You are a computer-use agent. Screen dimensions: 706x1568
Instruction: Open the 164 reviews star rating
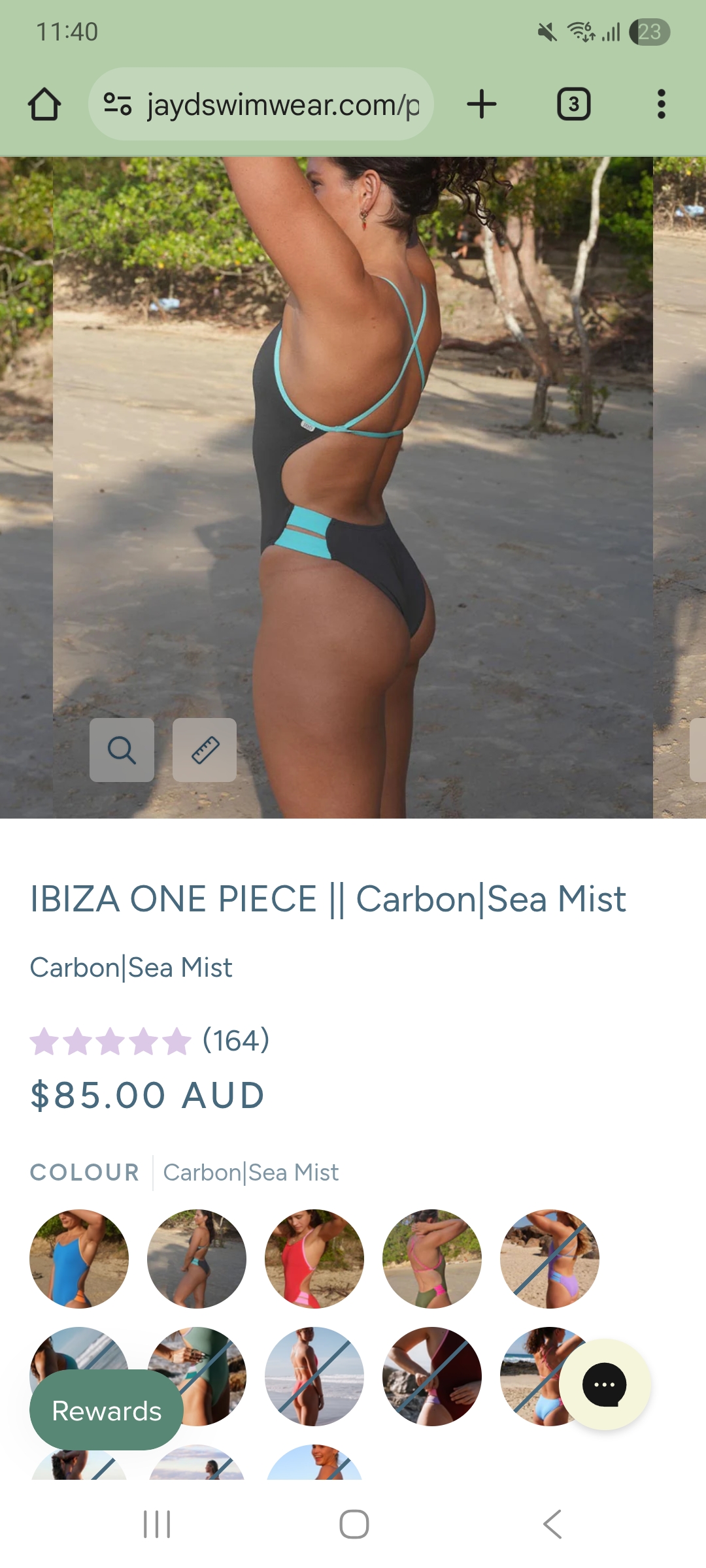(150, 1040)
